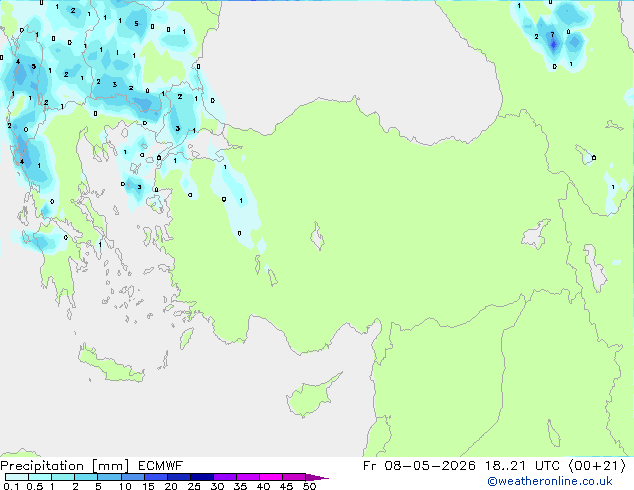Click the island of Cyprus on the map
634x490 pixels.
[311, 396]
